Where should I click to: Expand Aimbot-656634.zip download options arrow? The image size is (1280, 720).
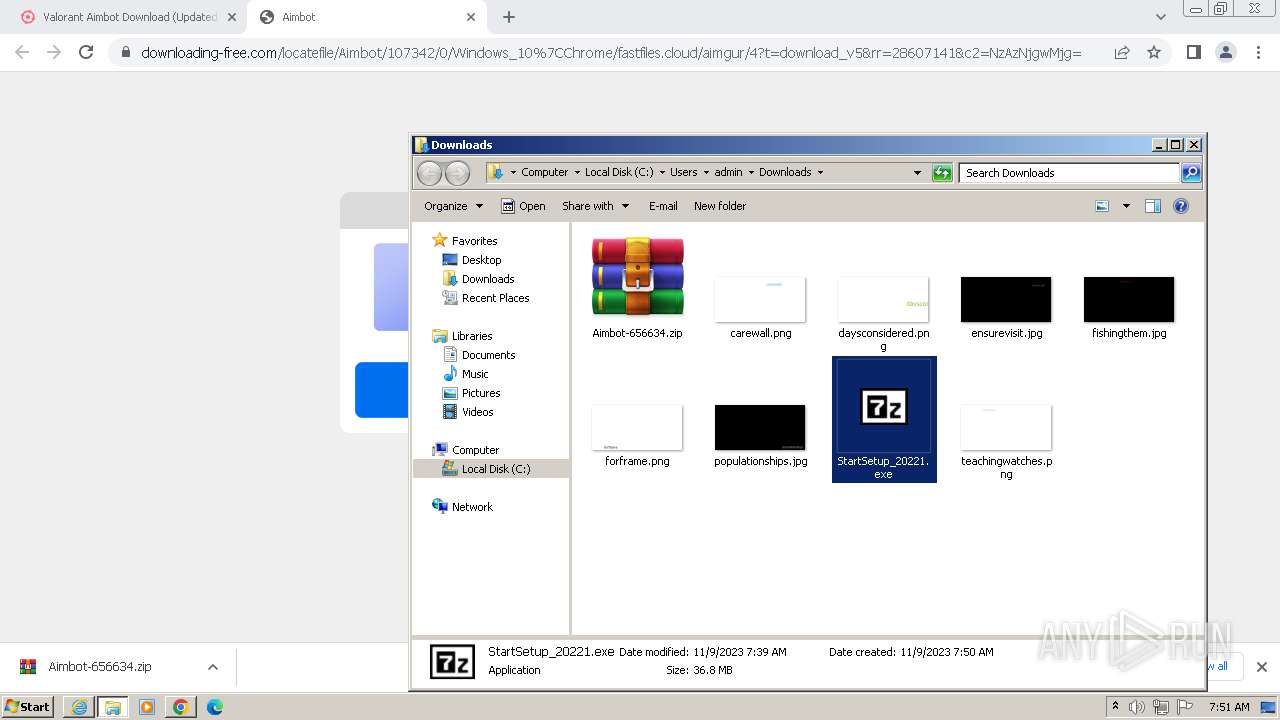[x=212, y=667]
